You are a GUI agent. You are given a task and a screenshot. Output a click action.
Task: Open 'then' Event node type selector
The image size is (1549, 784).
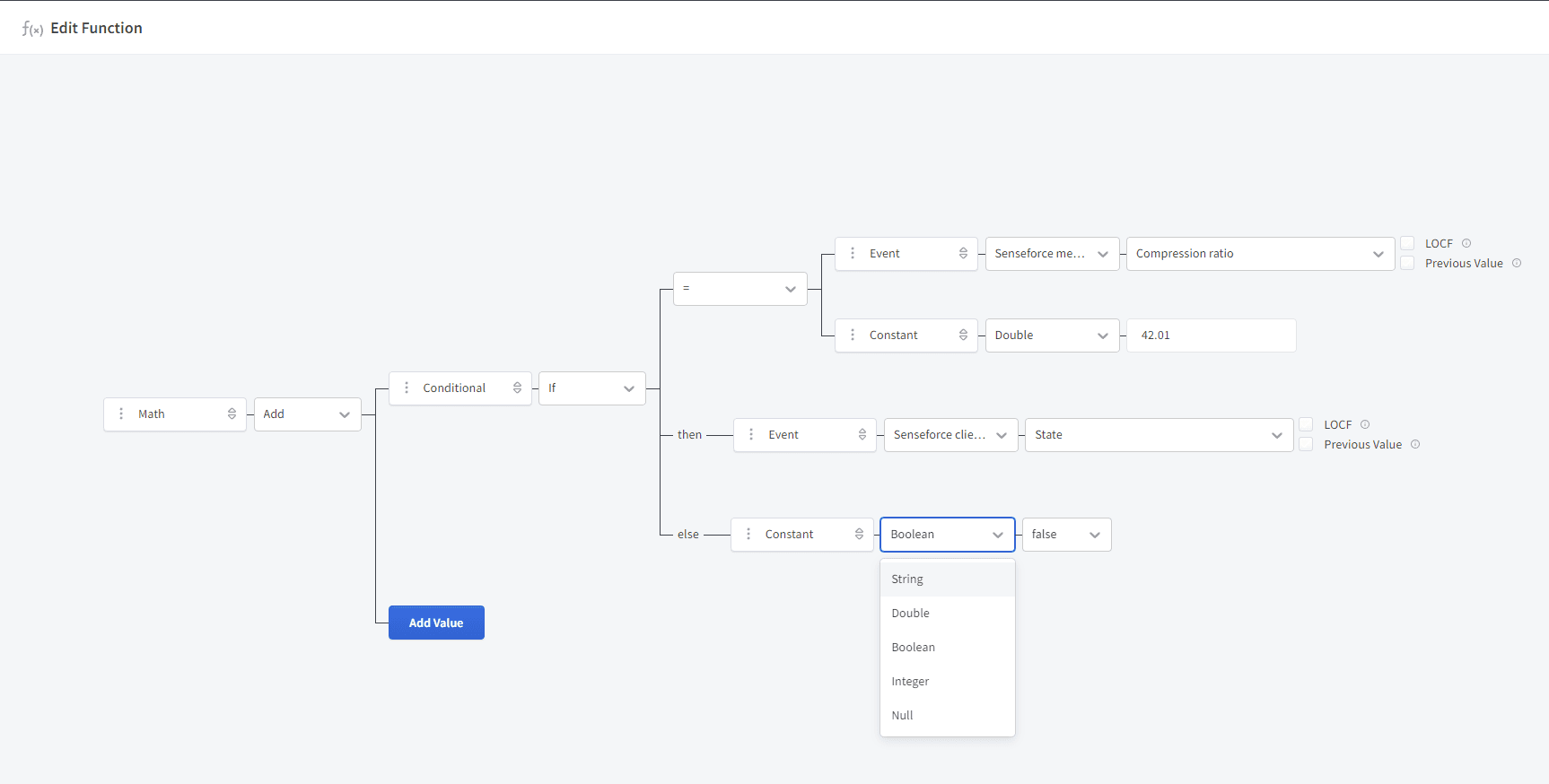[x=862, y=434]
